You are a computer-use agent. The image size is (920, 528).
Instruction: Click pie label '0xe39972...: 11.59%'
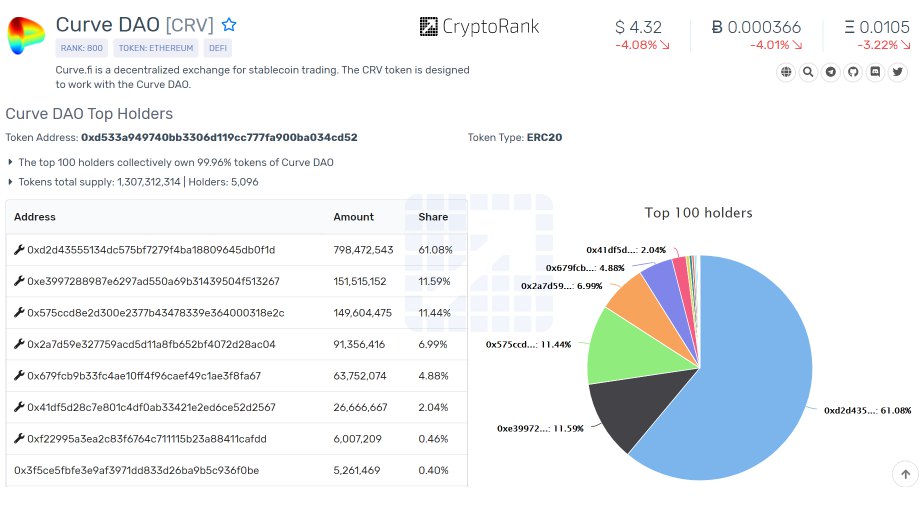pyautogui.click(x=540, y=428)
